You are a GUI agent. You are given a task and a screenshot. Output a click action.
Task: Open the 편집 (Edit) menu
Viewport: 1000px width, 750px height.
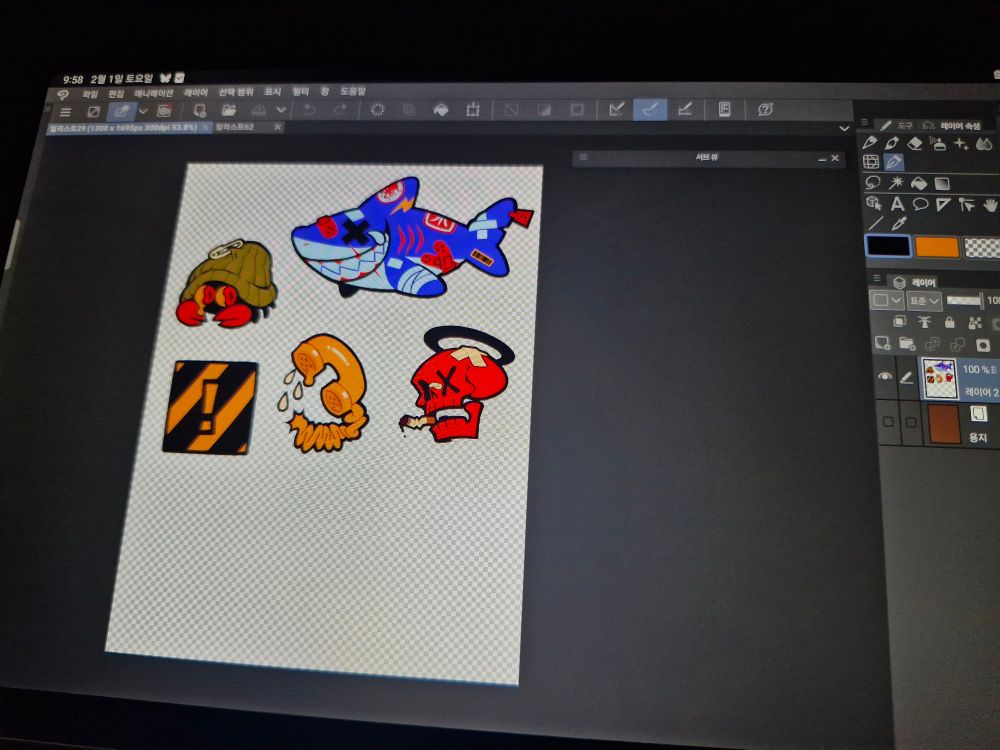[116, 94]
